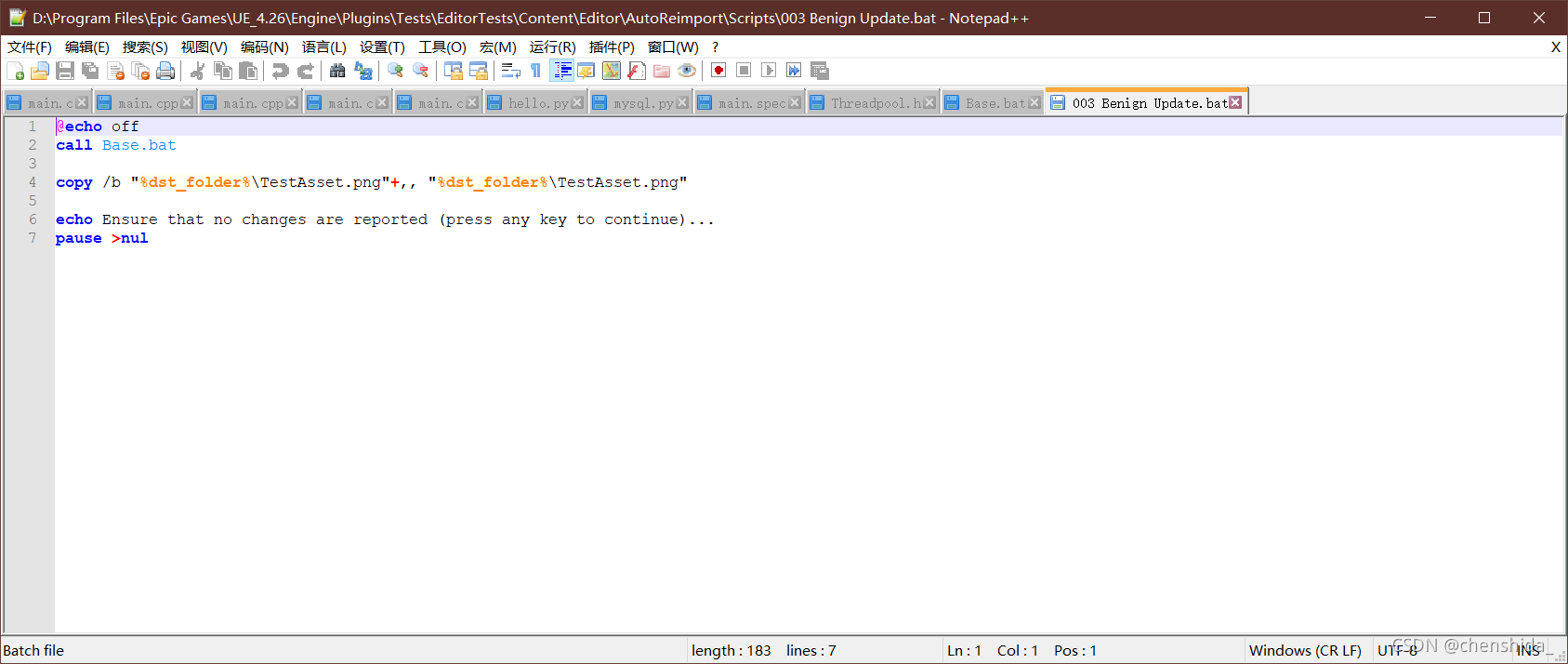The image size is (1568, 664).
Task: Click the Open file toolbar icon
Action: (40, 71)
